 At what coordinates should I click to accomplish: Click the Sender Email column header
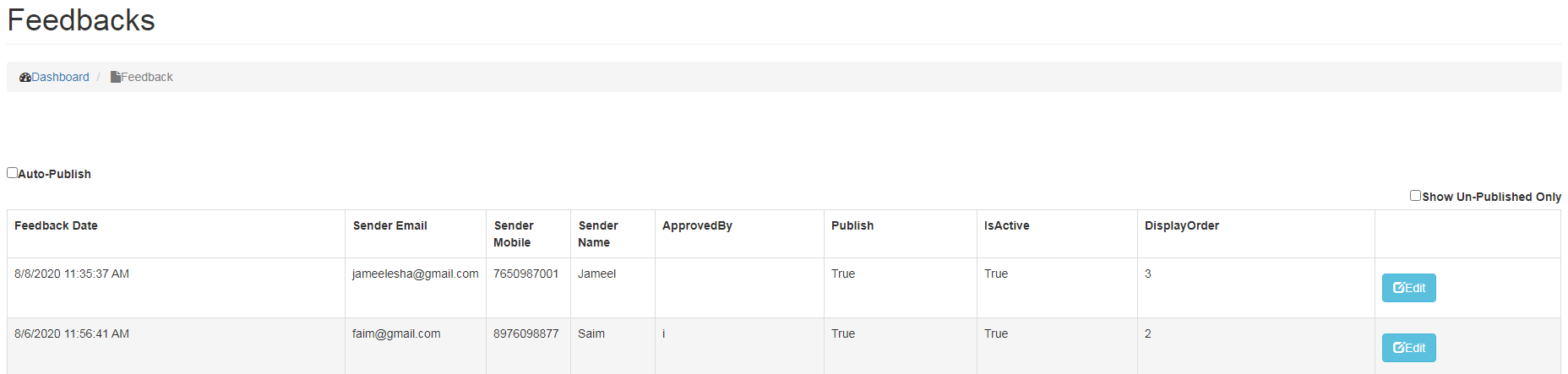pyautogui.click(x=390, y=225)
